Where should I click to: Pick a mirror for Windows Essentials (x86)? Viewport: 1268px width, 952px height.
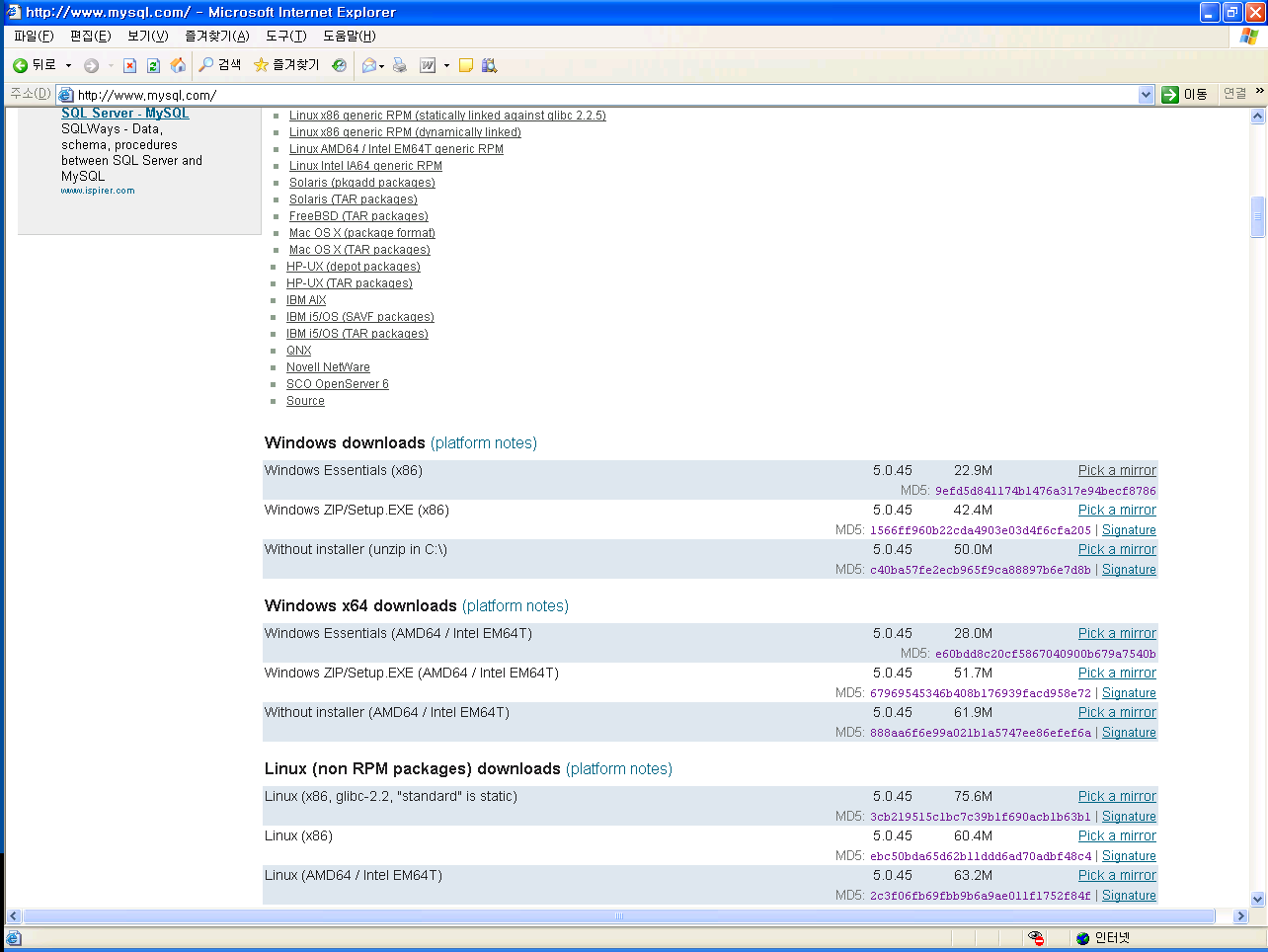tap(1117, 471)
